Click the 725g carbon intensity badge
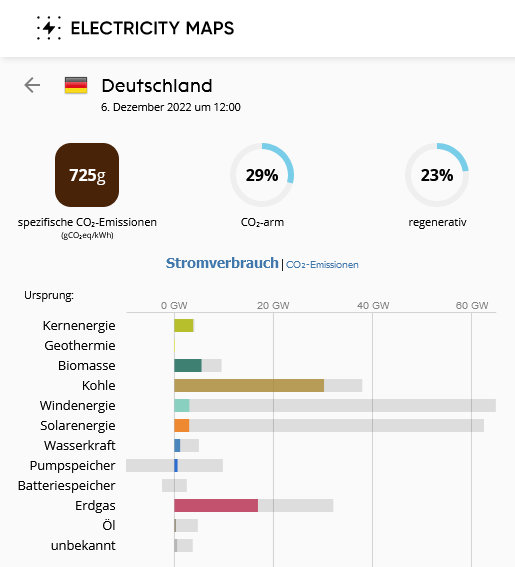Screen dimensions: 515x567 [87, 175]
